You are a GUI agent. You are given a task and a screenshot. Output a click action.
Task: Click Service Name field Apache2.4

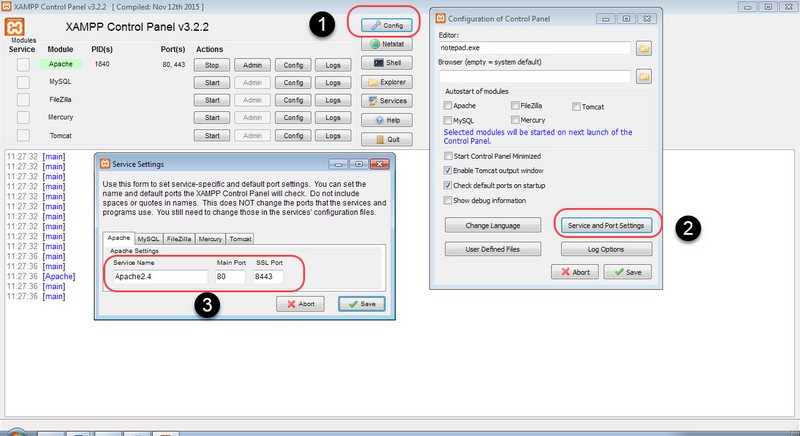[x=160, y=276]
